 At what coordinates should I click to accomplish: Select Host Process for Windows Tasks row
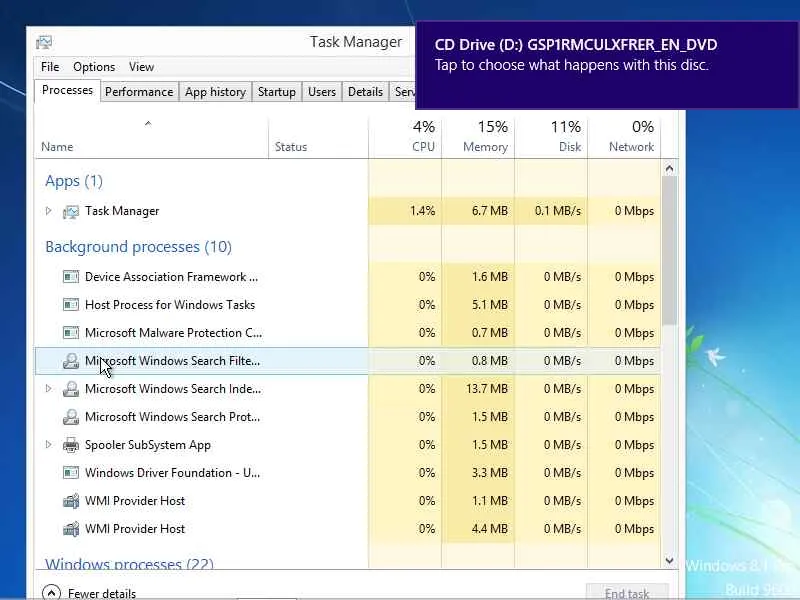pos(347,305)
